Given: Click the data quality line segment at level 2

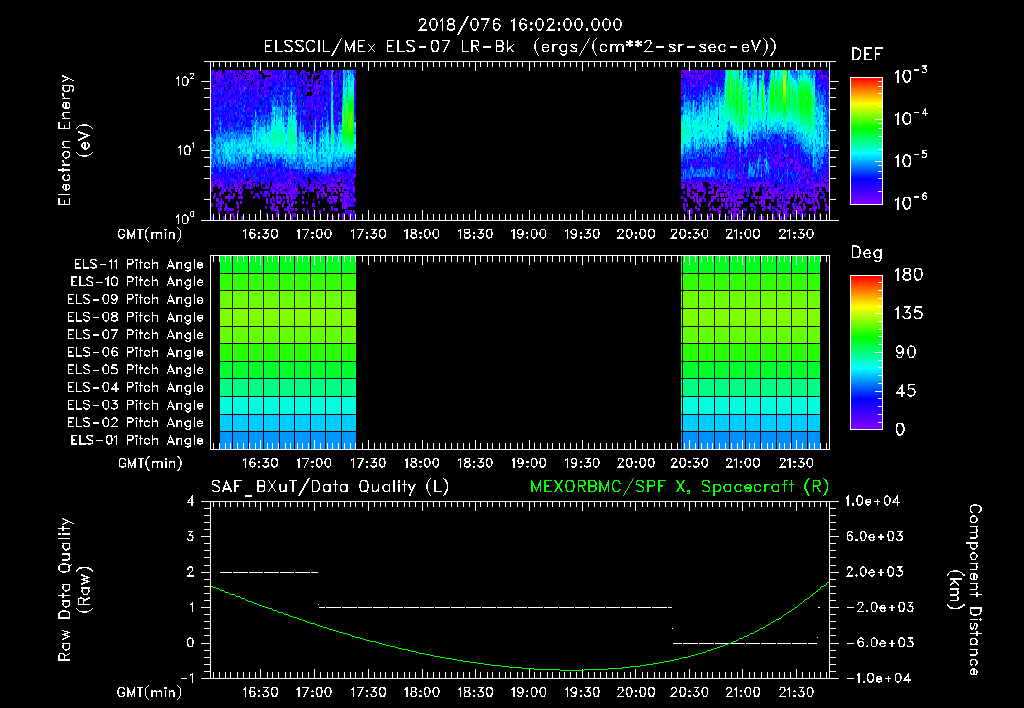Looking at the screenshot, I should [x=269, y=572].
